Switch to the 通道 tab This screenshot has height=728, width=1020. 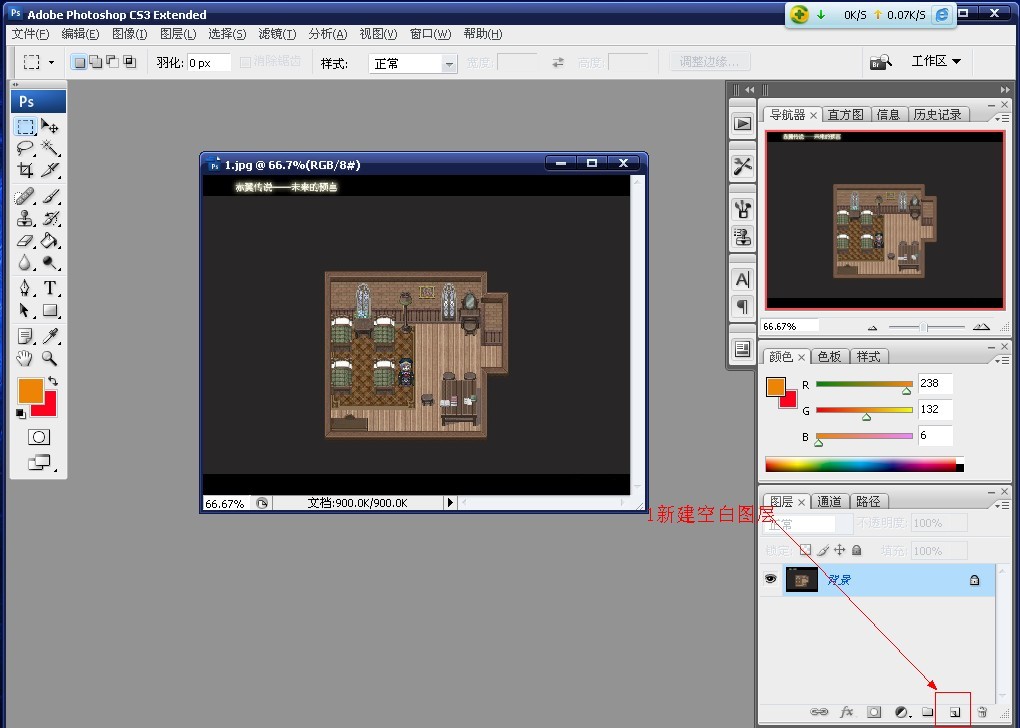click(829, 502)
